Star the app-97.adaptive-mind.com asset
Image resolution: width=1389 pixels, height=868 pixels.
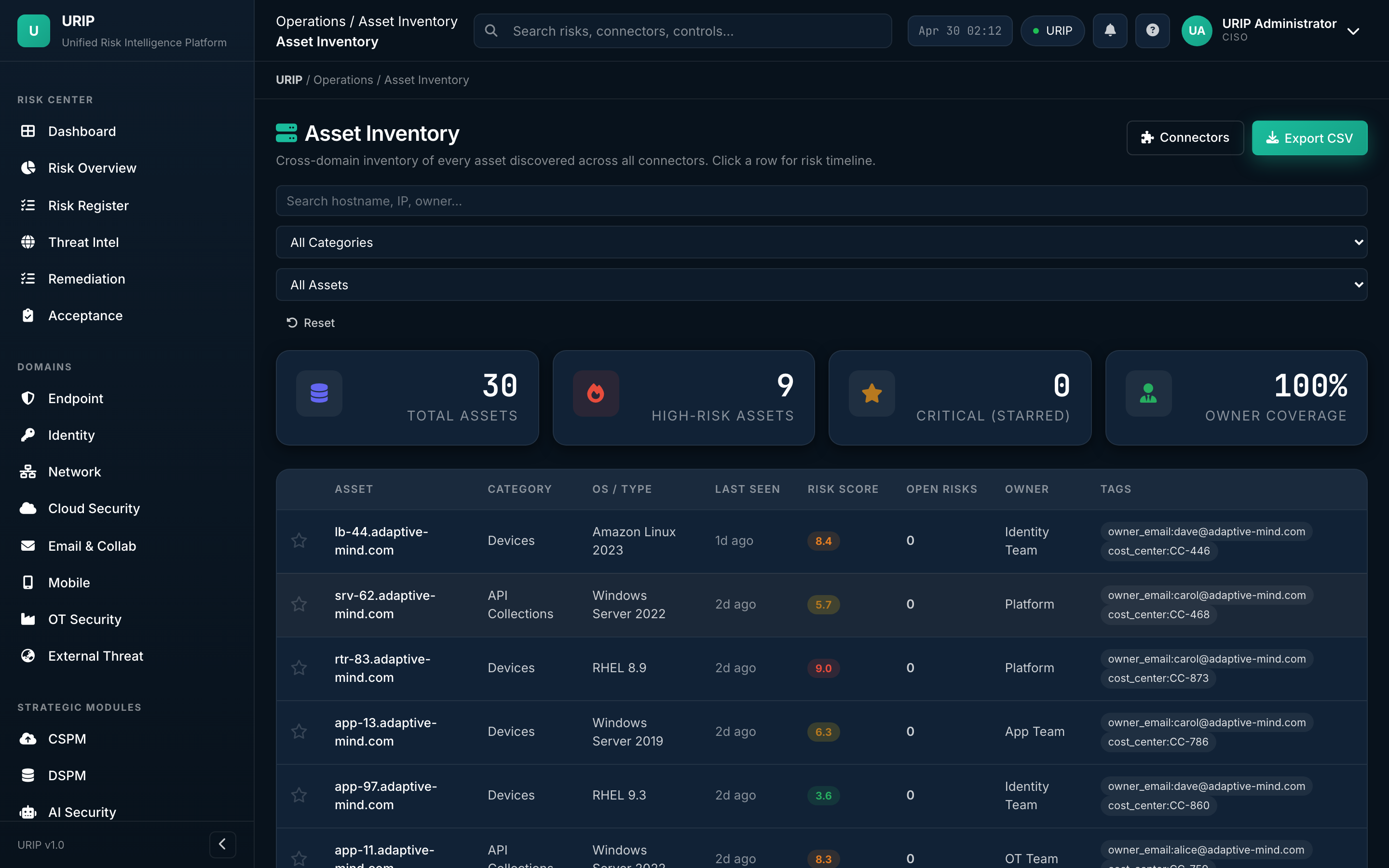[299, 795]
